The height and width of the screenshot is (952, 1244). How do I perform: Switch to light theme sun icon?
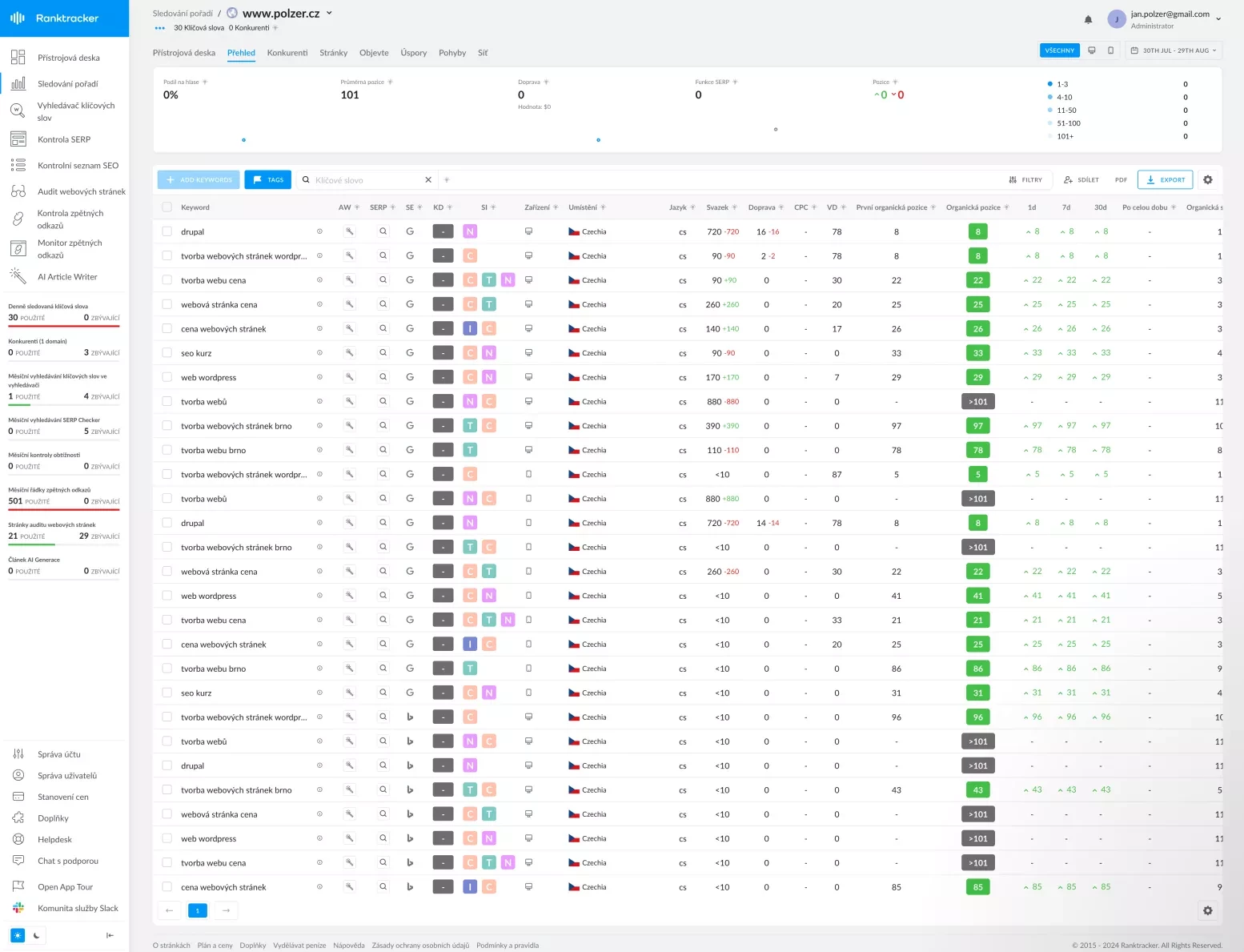(x=18, y=935)
